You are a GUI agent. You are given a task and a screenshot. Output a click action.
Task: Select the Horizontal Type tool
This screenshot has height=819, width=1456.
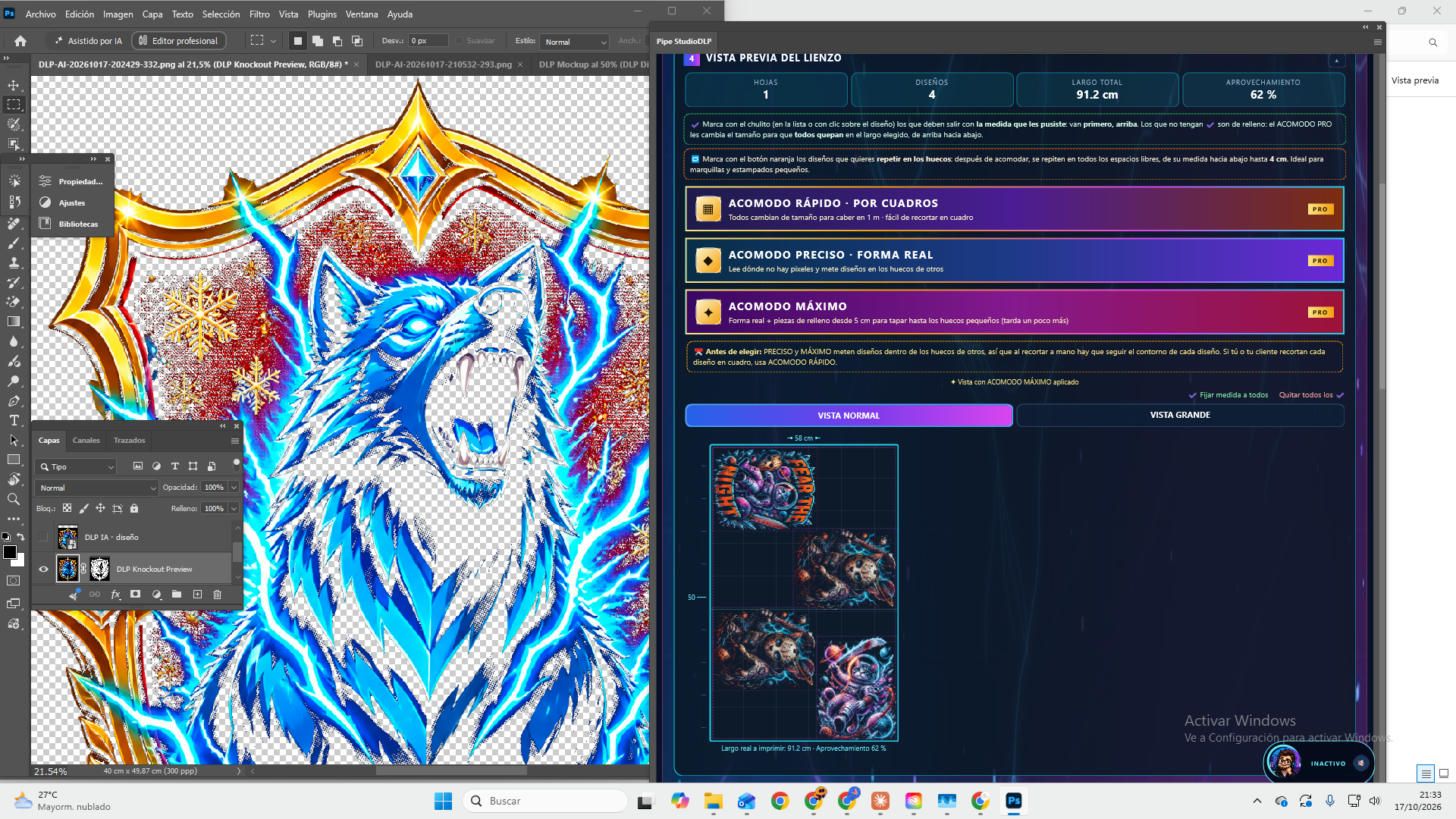14,420
